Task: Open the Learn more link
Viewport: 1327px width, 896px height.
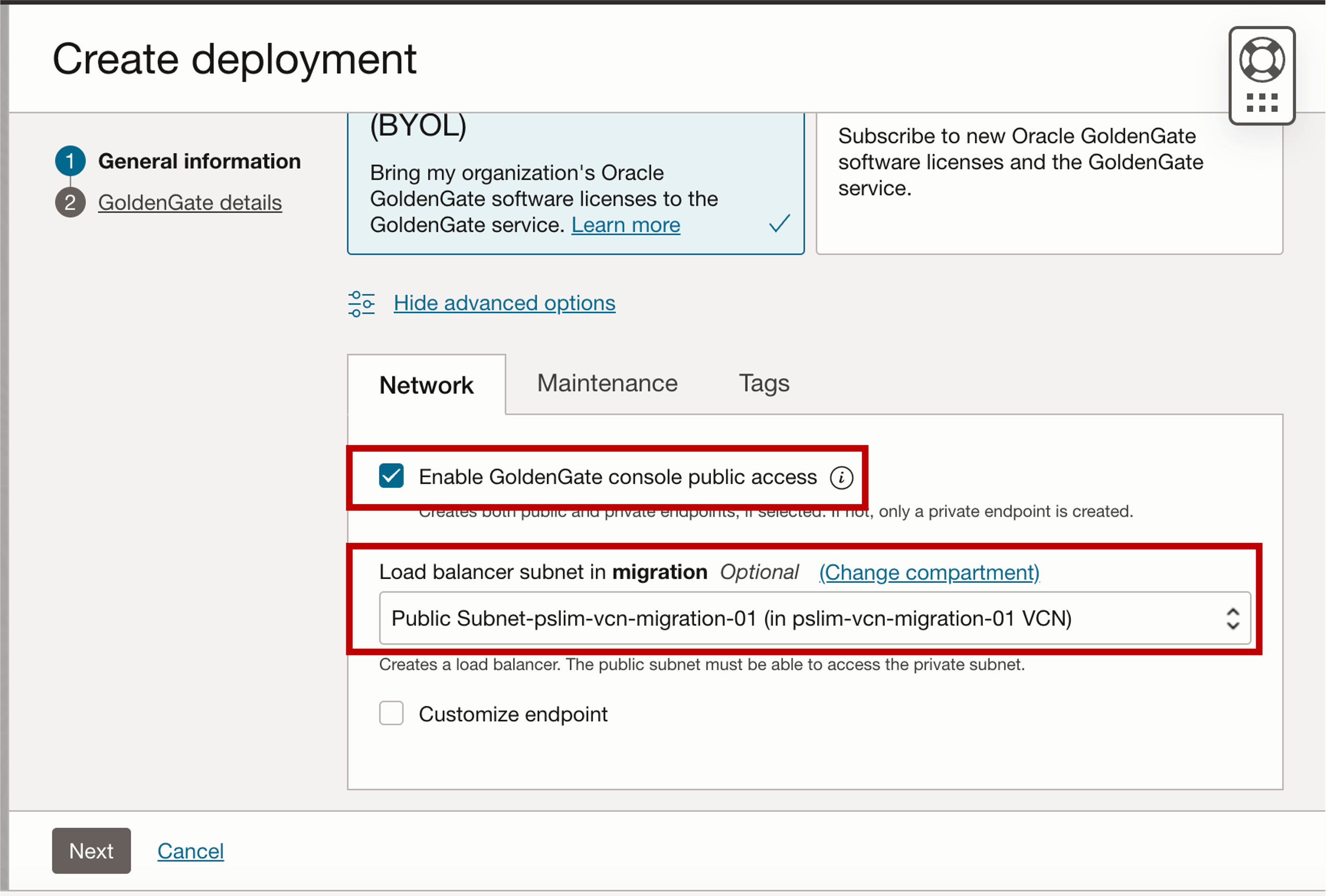Action: 626,225
